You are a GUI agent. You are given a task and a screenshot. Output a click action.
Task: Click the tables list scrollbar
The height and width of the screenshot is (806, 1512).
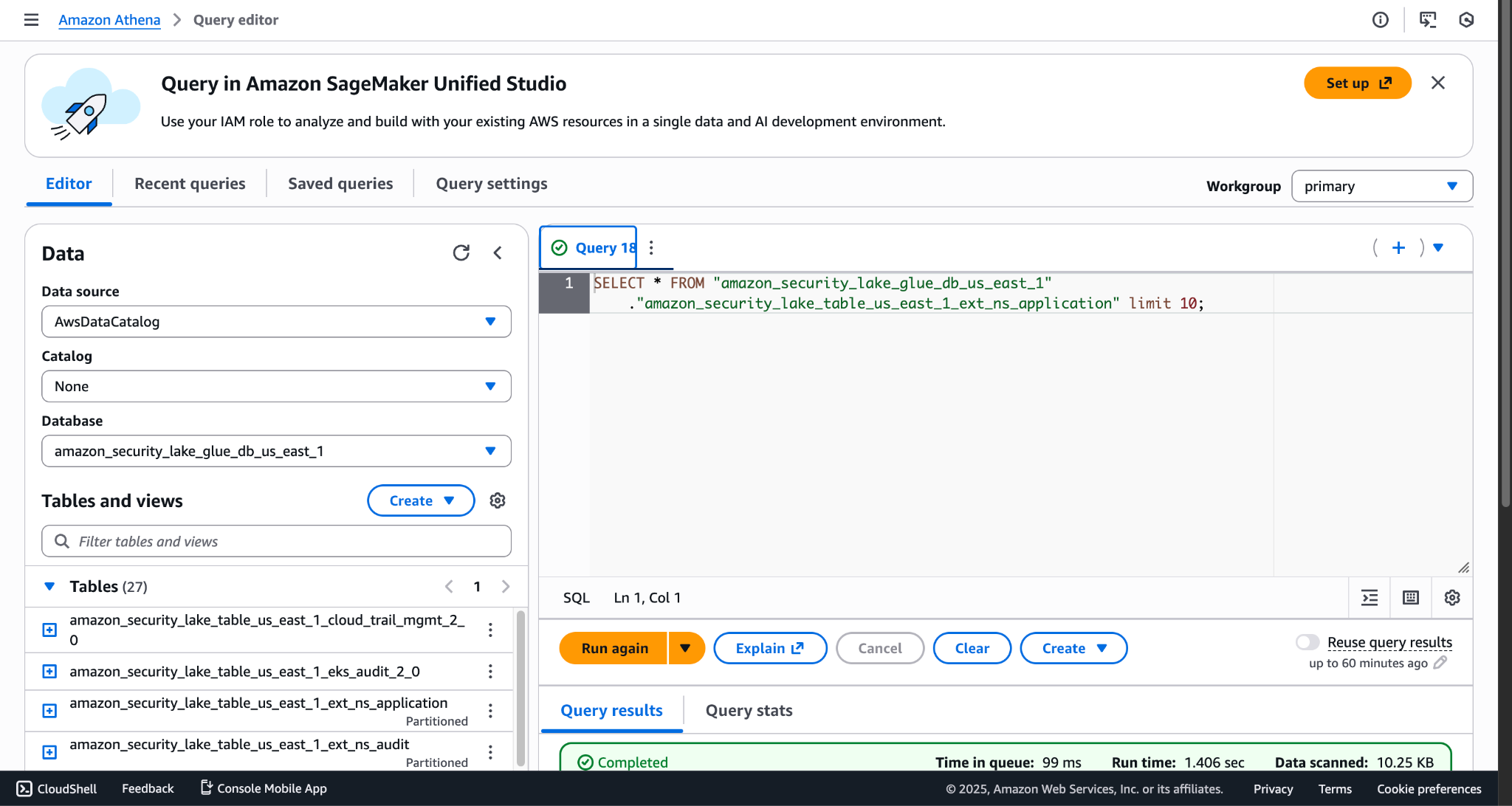(520, 688)
